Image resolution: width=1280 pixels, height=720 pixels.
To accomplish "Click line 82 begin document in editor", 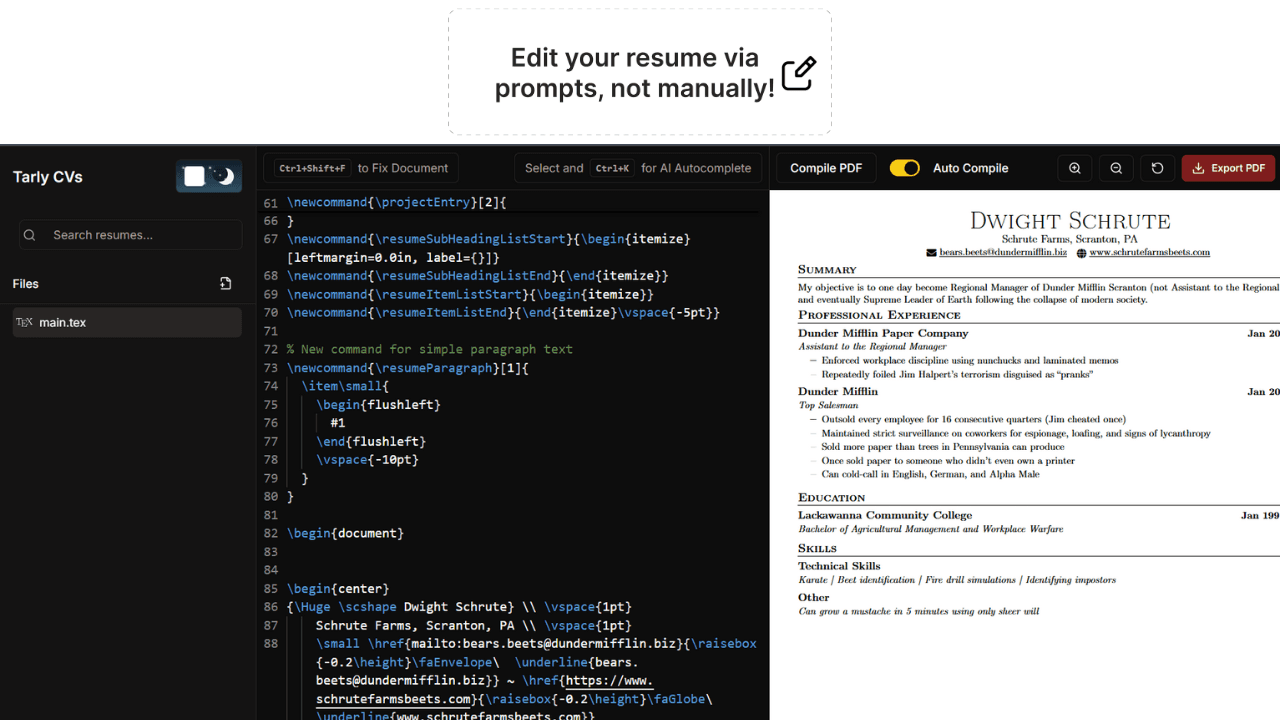I will [345, 533].
